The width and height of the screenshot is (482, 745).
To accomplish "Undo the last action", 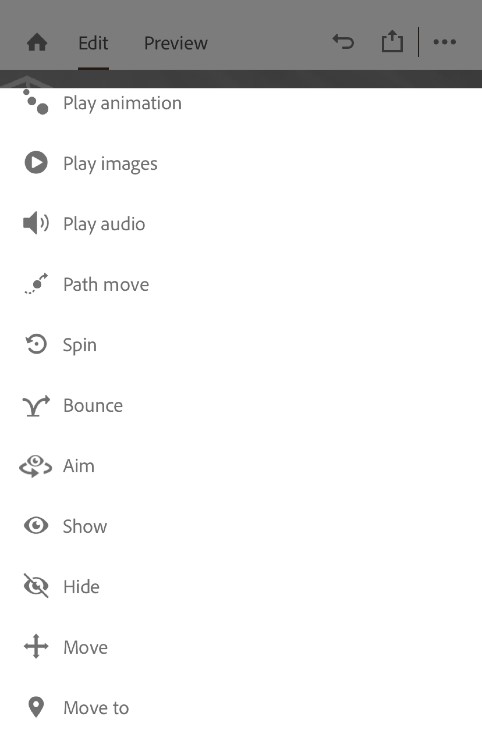I will point(343,42).
